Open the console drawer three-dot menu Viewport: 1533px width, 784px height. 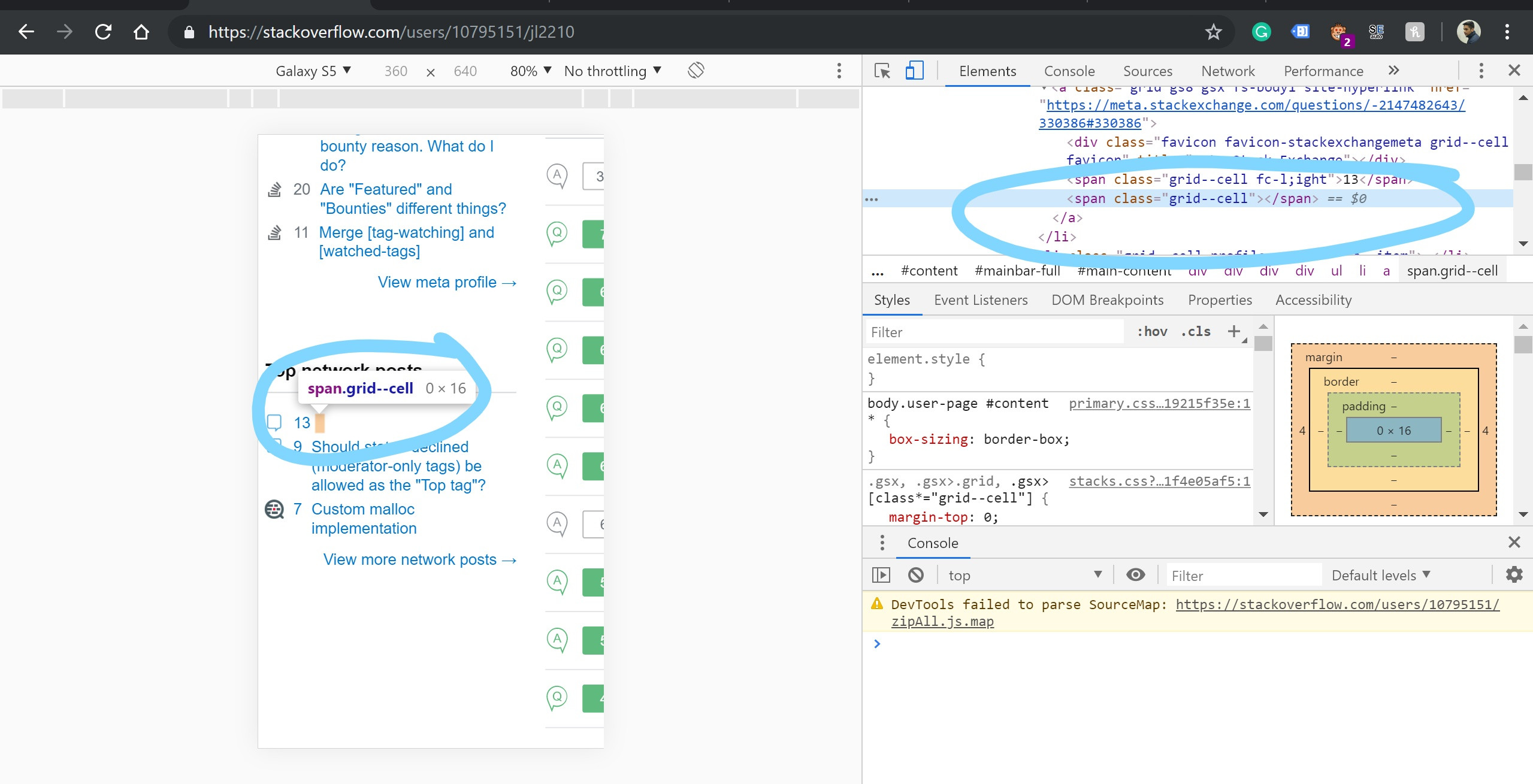click(882, 543)
